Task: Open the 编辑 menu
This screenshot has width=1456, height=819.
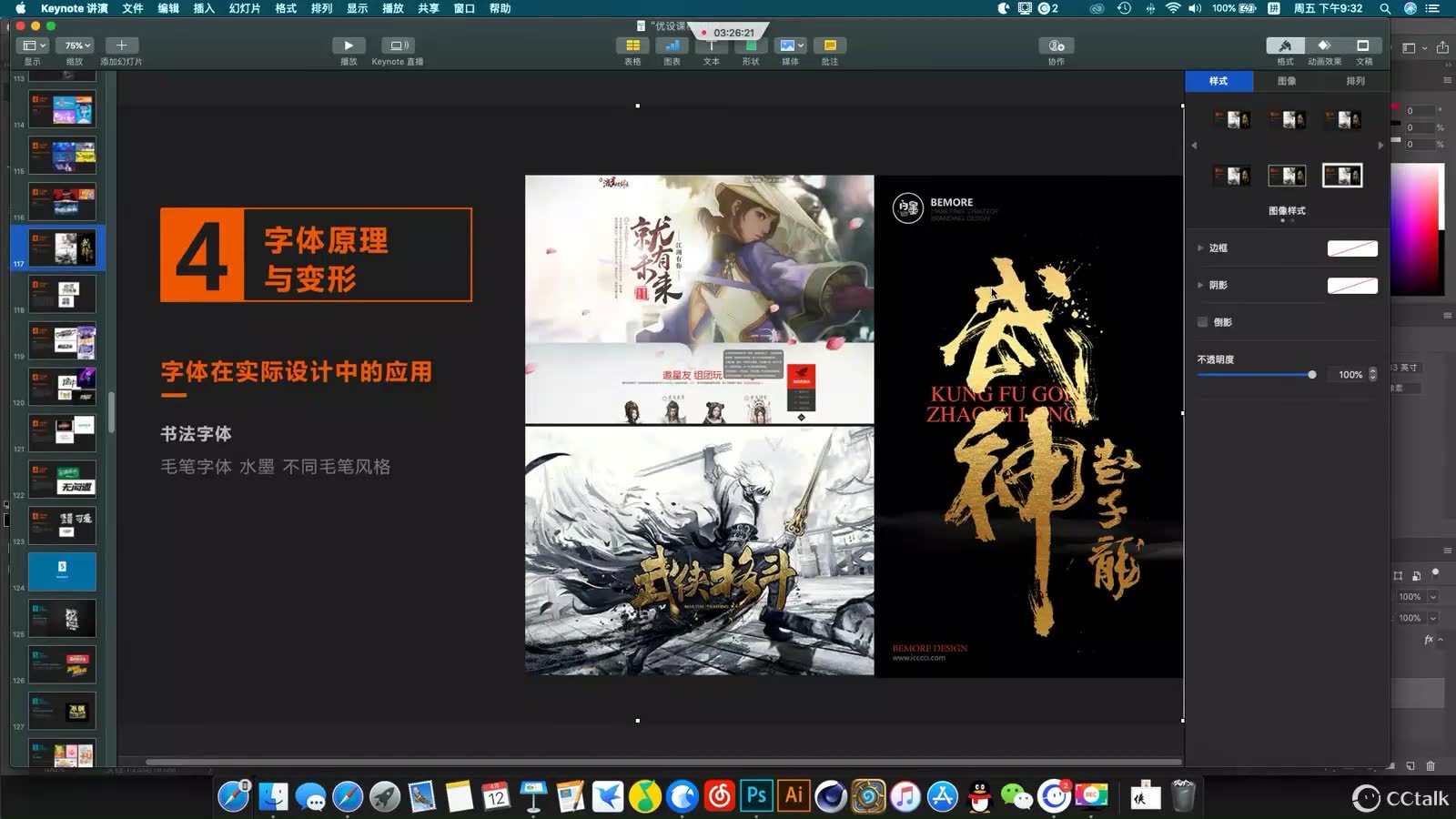Action: click(168, 8)
